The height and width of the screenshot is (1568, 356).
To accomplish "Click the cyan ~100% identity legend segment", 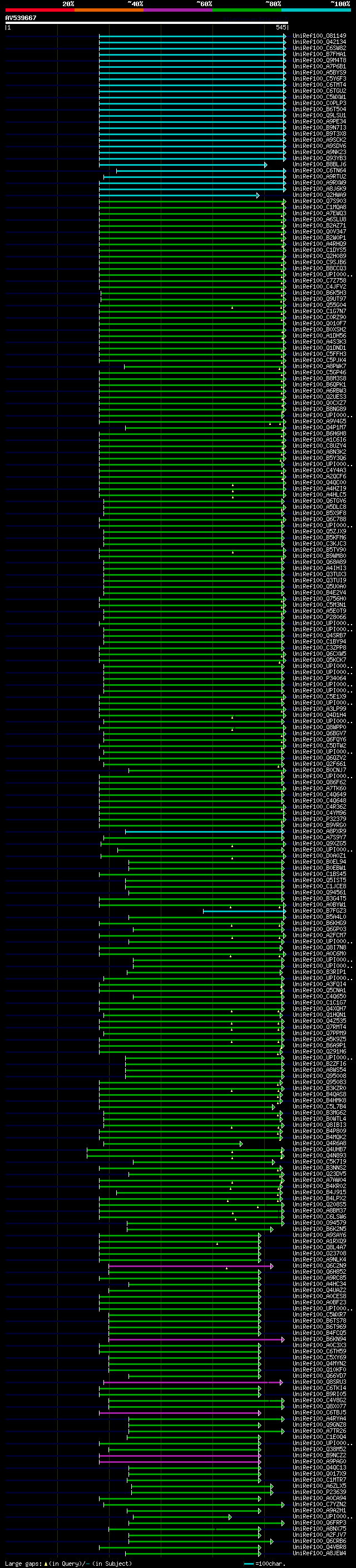I will [x=316, y=11].
